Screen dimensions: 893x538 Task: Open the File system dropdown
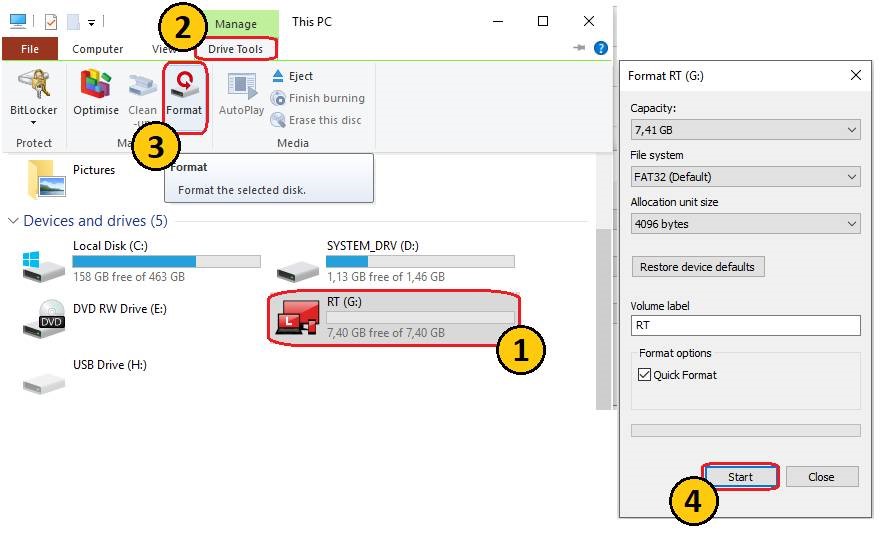[745, 177]
